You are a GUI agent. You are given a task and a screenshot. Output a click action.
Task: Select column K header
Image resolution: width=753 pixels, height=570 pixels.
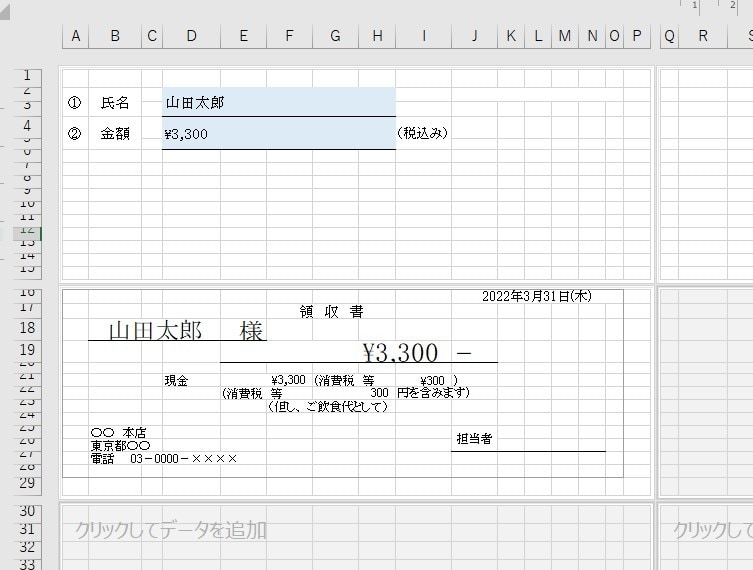pyautogui.click(x=511, y=36)
